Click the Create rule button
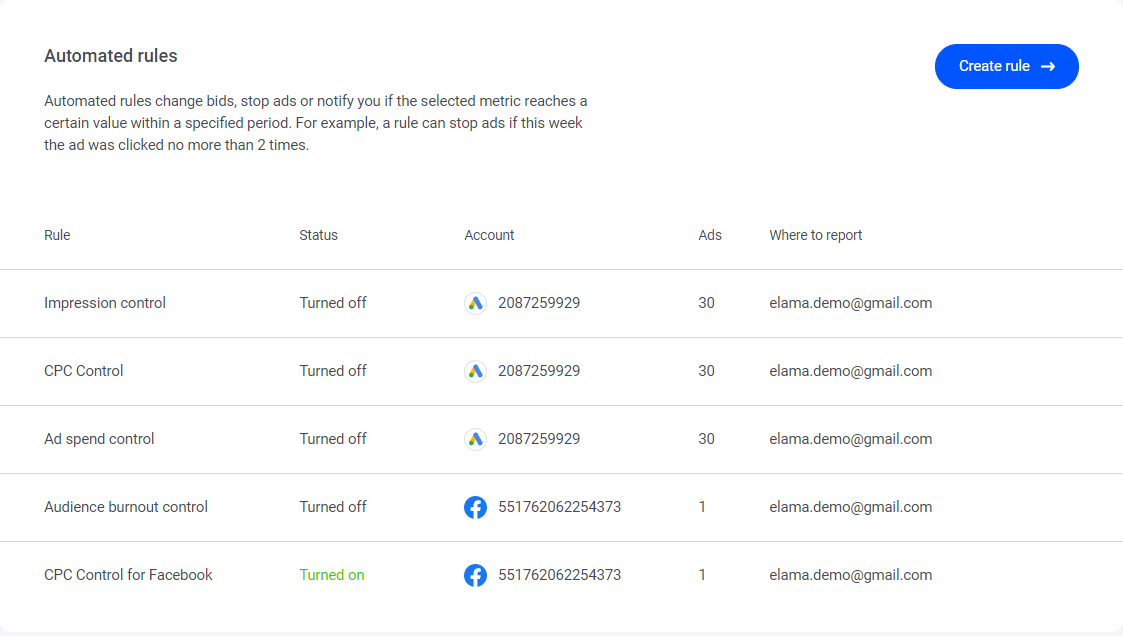1123x636 pixels. pyautogui.click(x=1006, y=67)
